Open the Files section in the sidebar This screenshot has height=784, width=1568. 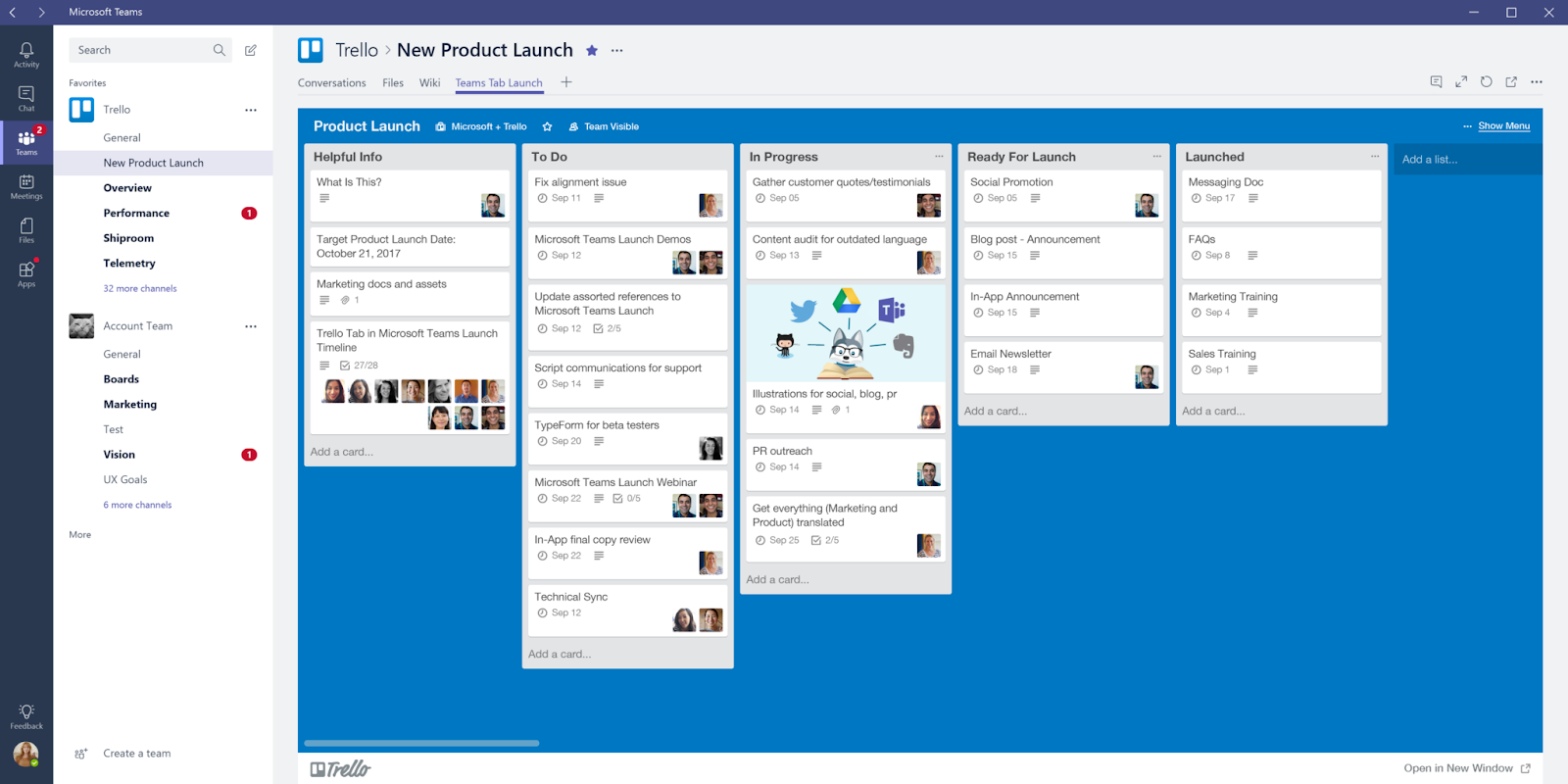pos(26,230)
